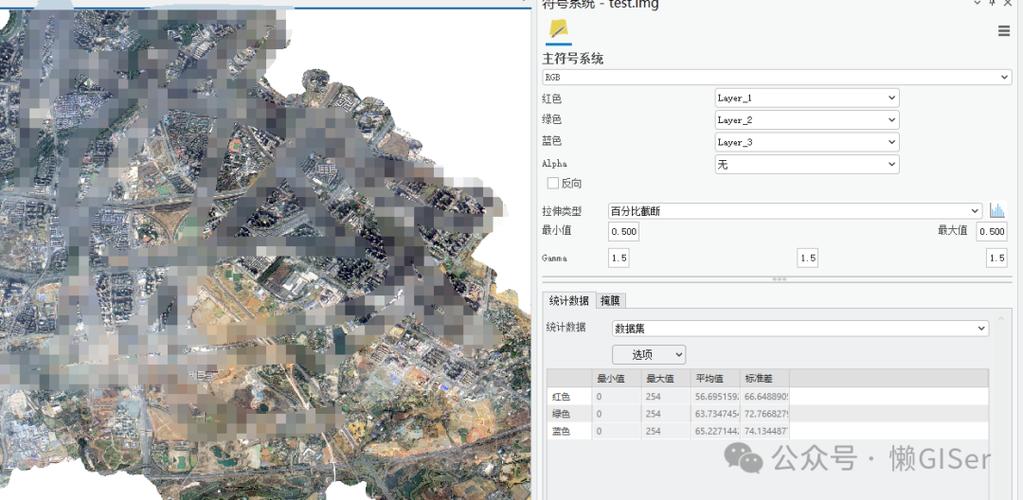Click the pane splitter grip above tabs
Image resolution: width=1023 pixels, height=500 pixels.
779,279
